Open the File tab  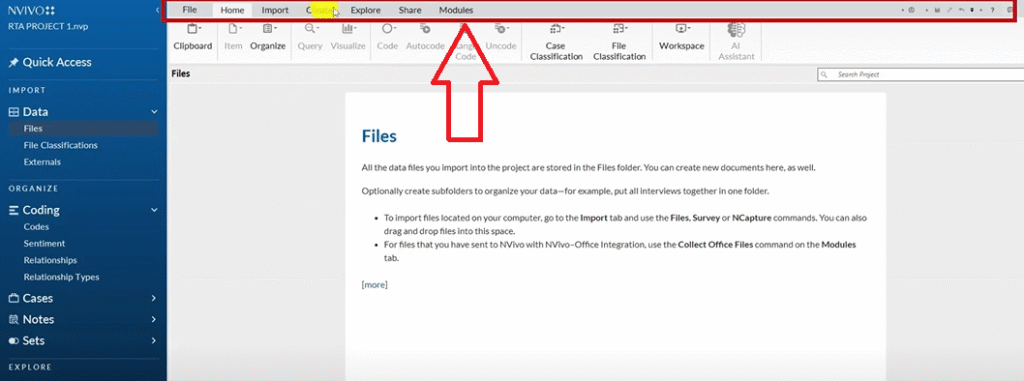point(189,10)
